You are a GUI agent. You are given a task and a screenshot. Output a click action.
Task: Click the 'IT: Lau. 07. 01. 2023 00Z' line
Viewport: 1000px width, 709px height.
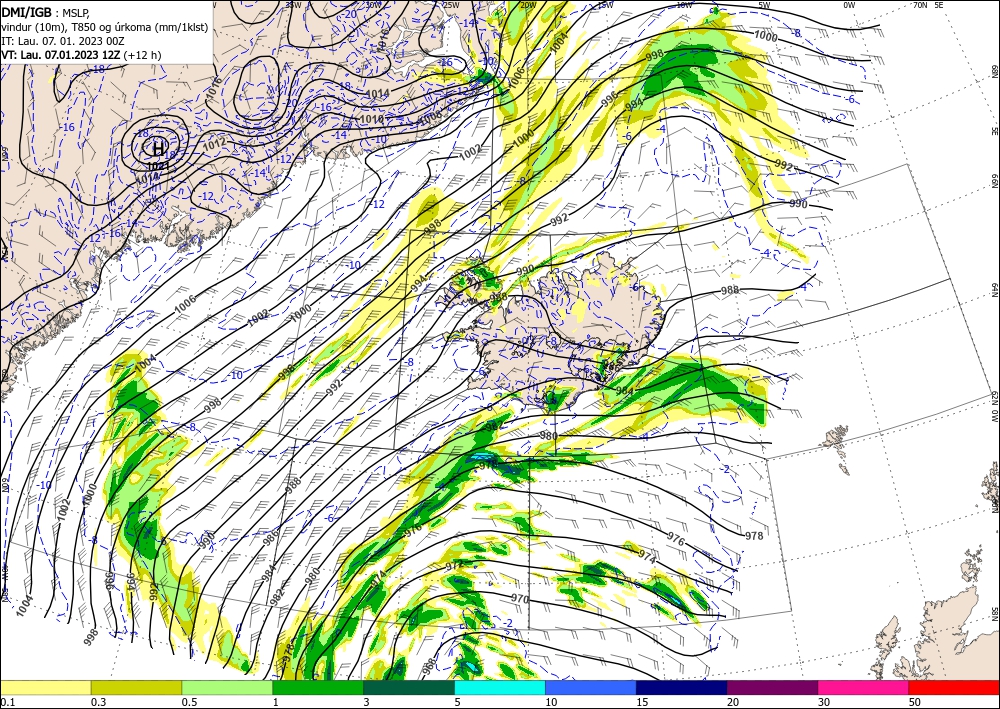point(62,41)
